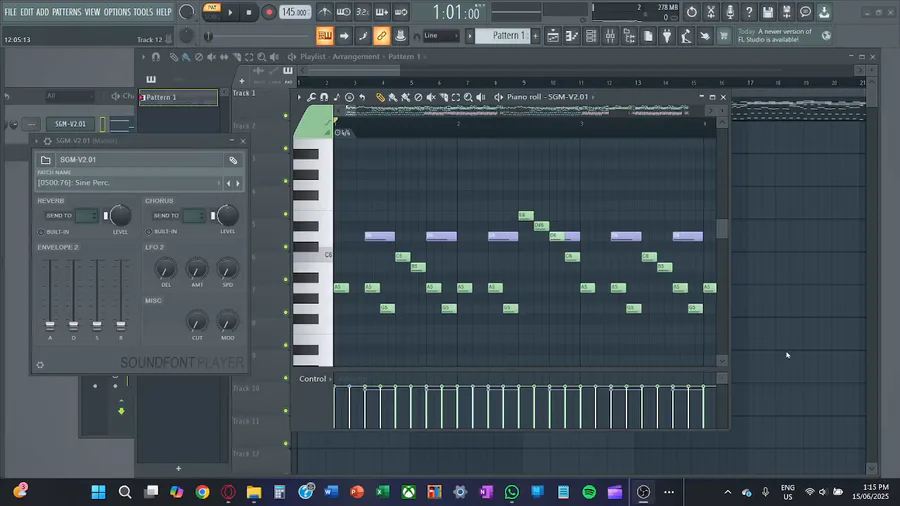Open the plugin picker plug icon

click(667, 36)
